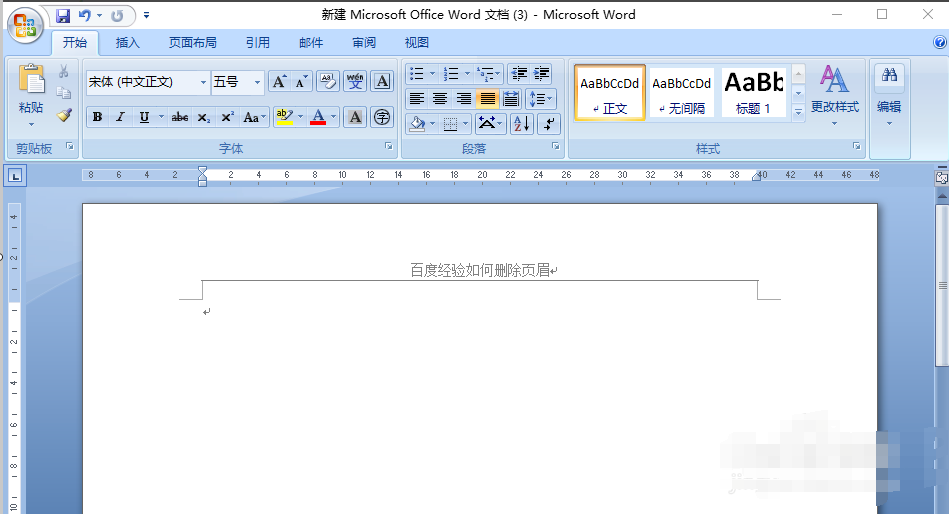Customize Quick Access Toolbar dropdown
Screen dimensions: 949x514
click(x=146, y=16)
